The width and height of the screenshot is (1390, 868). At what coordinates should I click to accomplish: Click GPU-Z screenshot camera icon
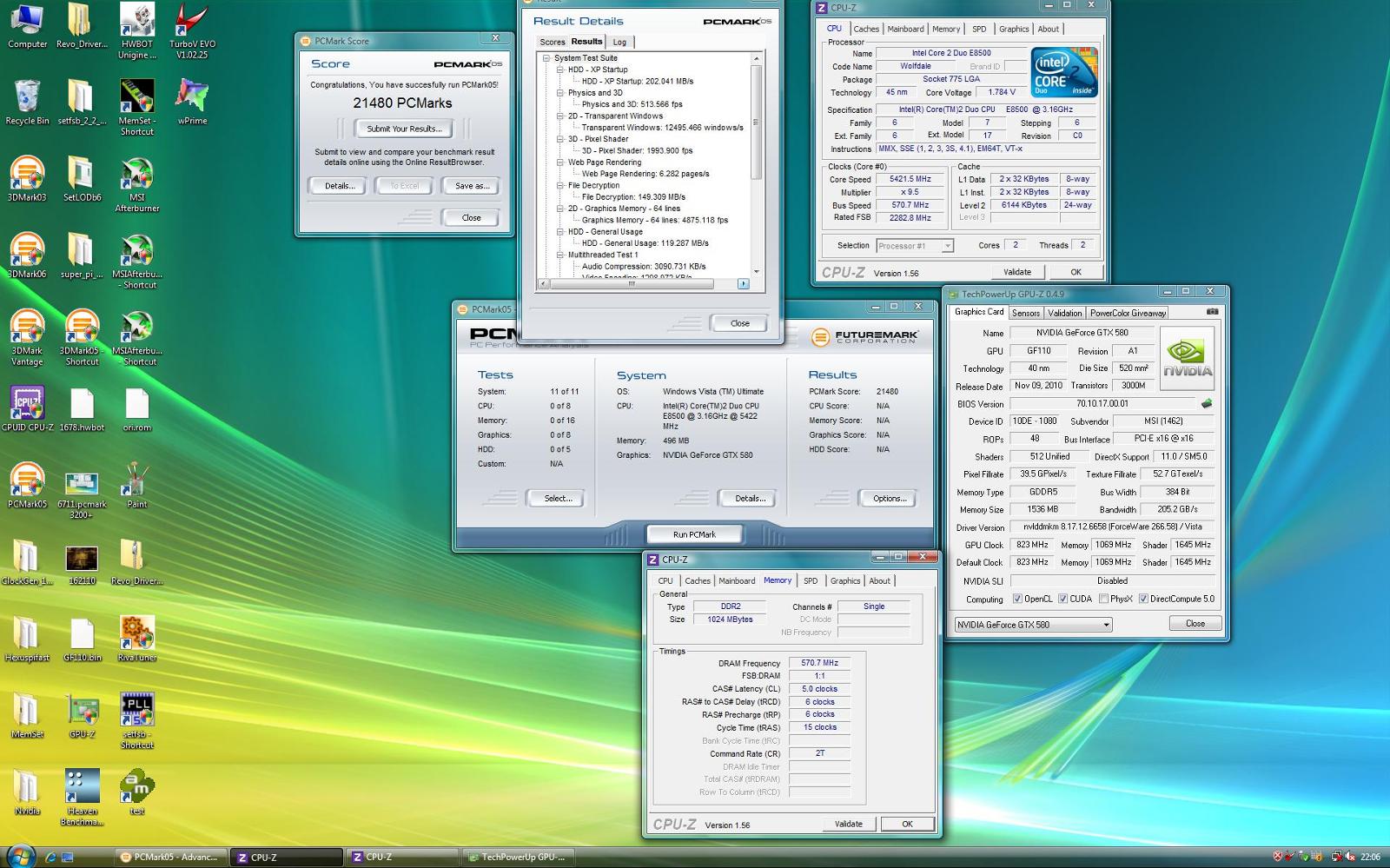click(x=1213, y=311)
